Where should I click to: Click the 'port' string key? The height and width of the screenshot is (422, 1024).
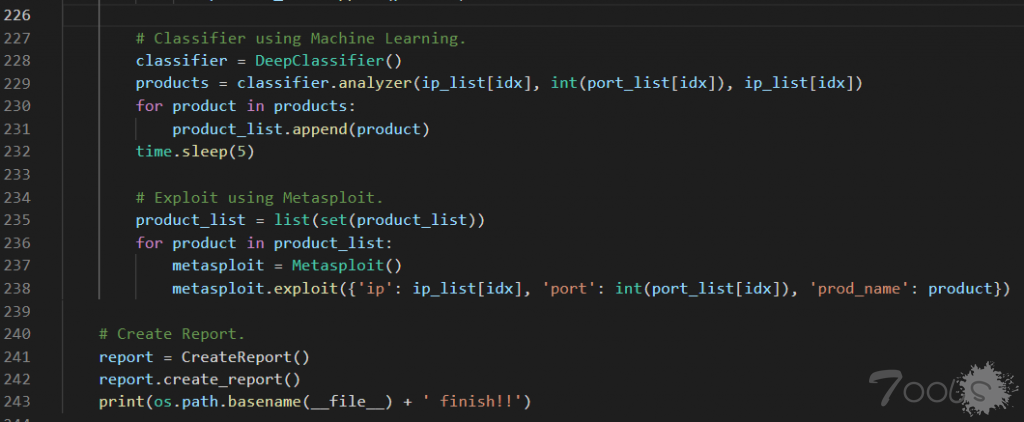569,288
